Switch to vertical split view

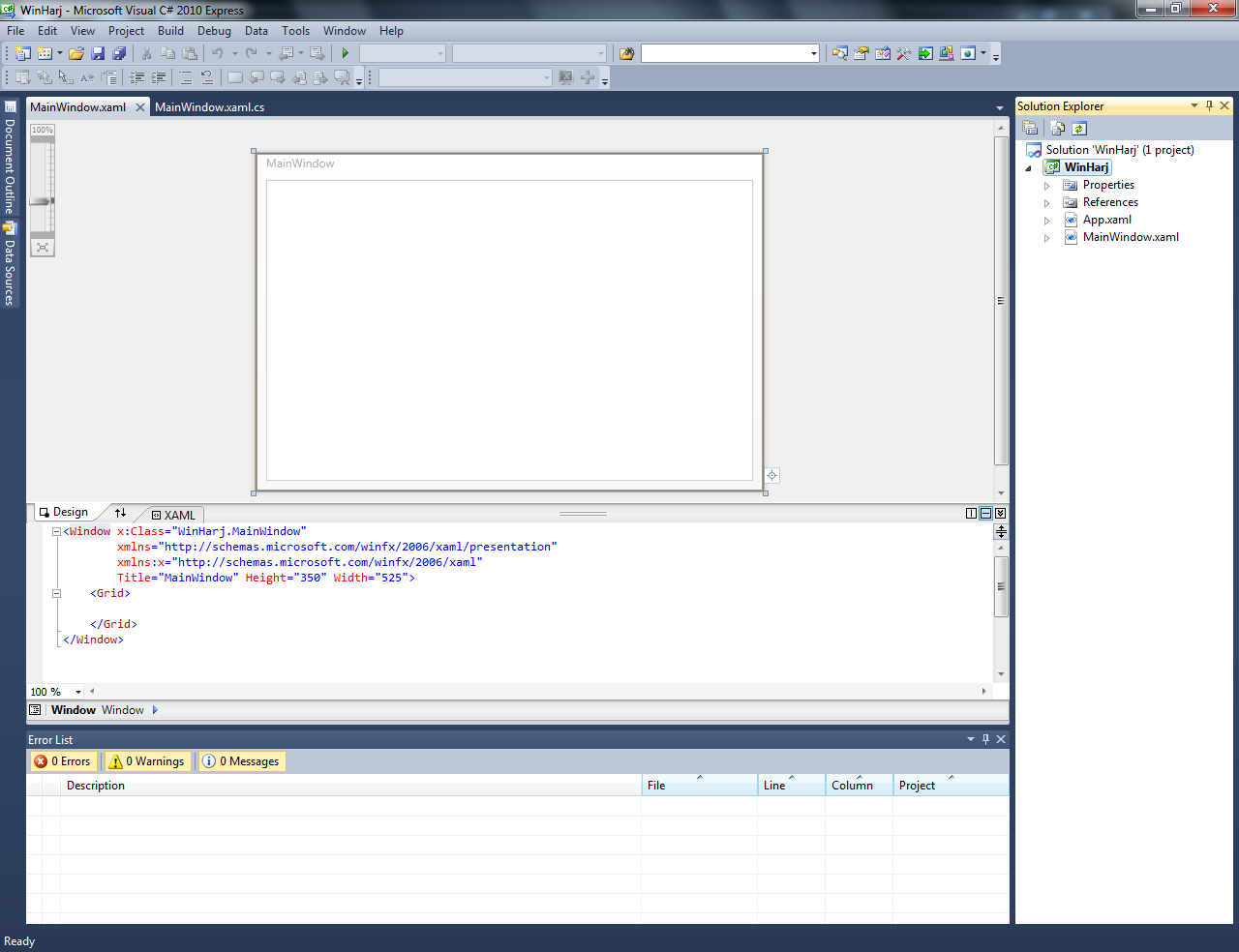click(x=971, y=514)
